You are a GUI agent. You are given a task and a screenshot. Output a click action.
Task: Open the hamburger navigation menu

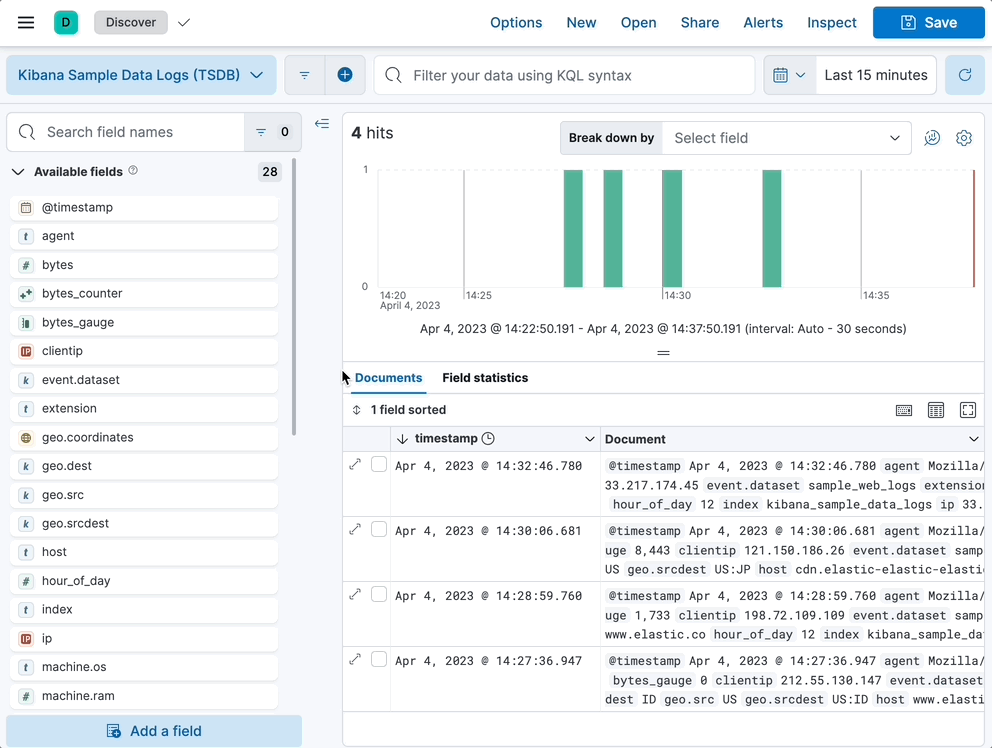point(26,22)
